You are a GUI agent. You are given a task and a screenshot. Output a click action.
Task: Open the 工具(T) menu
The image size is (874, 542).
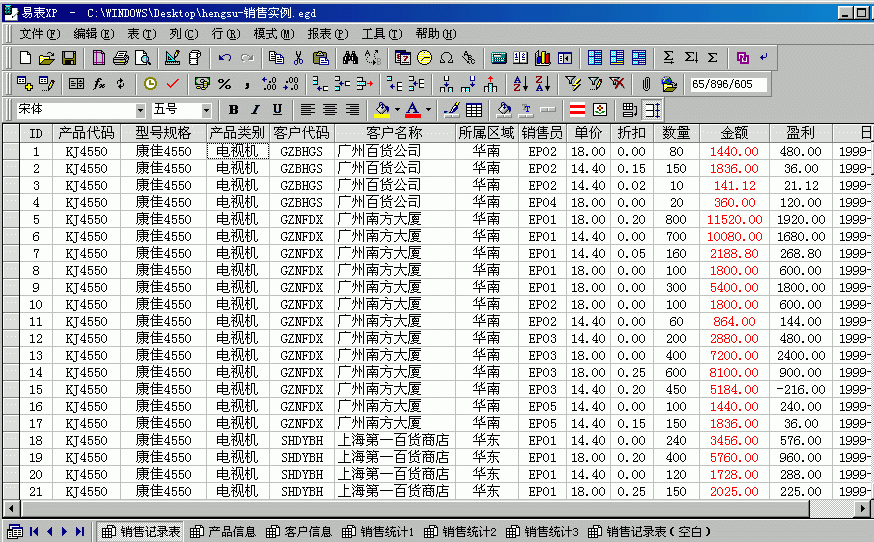(x=382, y=34)
